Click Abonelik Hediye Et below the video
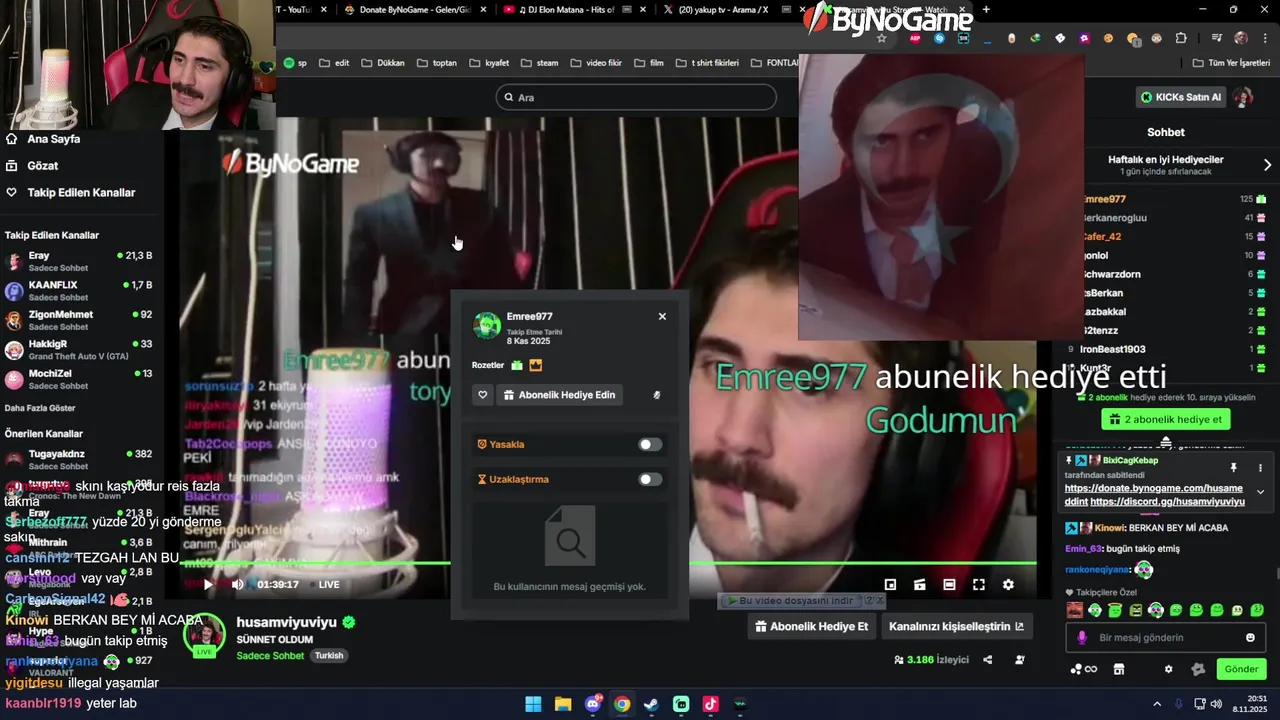1280x720 pixels. 812,627
